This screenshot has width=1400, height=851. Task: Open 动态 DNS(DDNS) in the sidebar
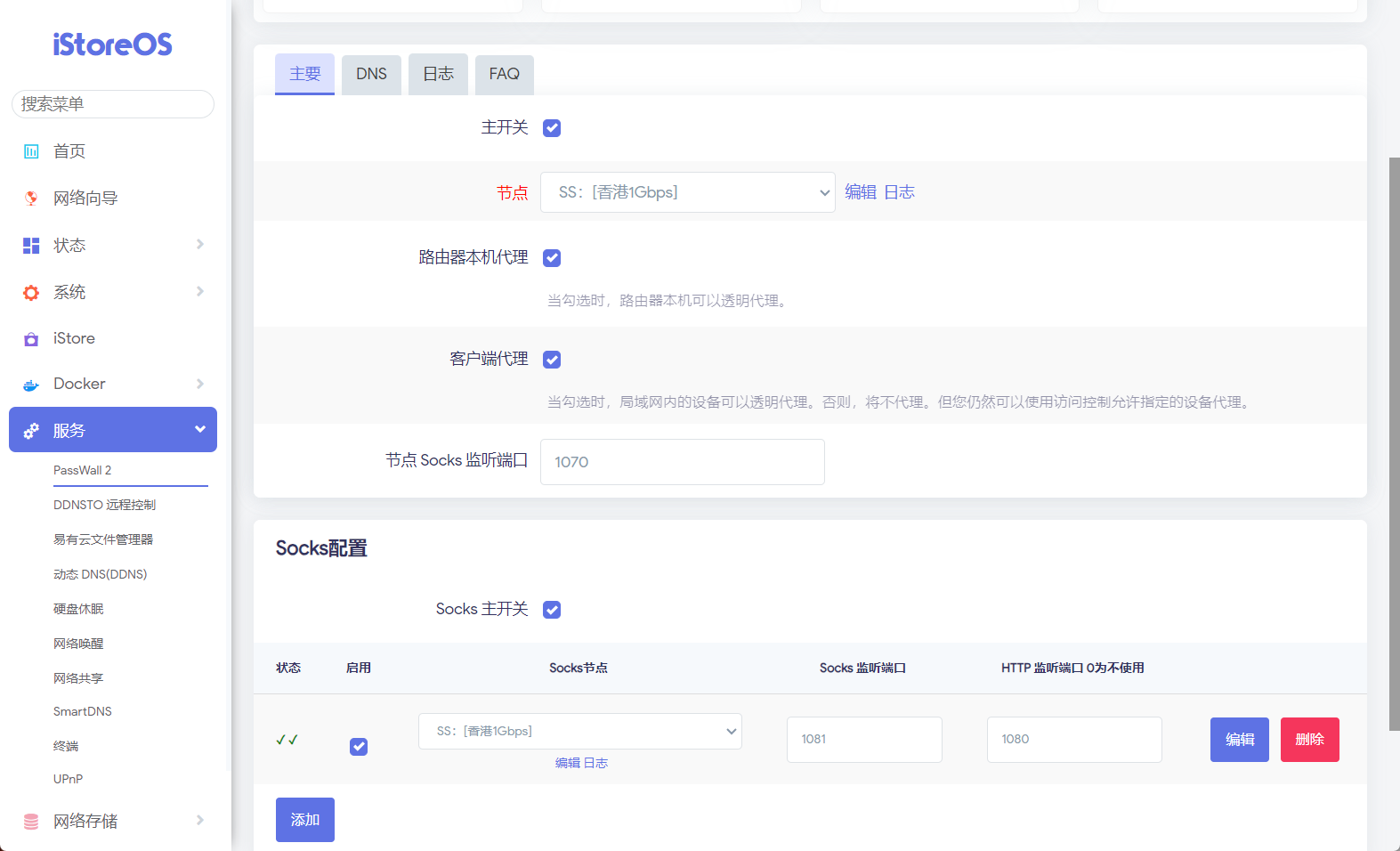tap(101, 574)
